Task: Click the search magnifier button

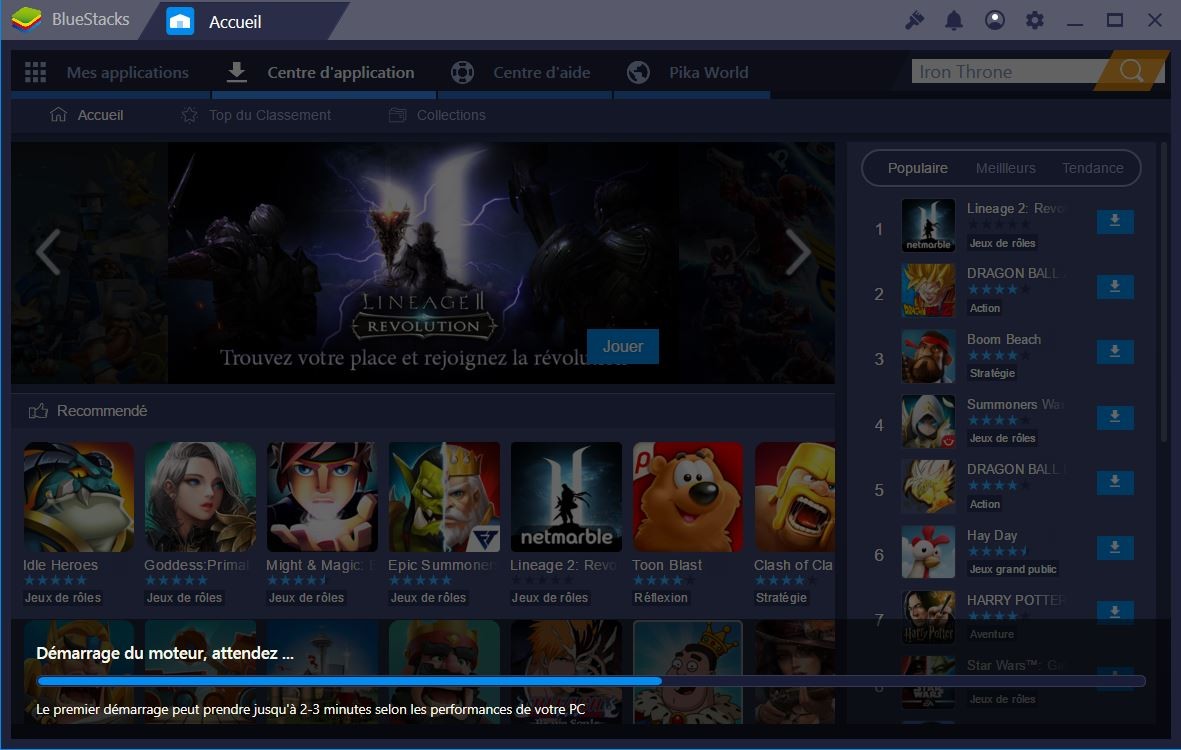Action: coord(1131,71)
